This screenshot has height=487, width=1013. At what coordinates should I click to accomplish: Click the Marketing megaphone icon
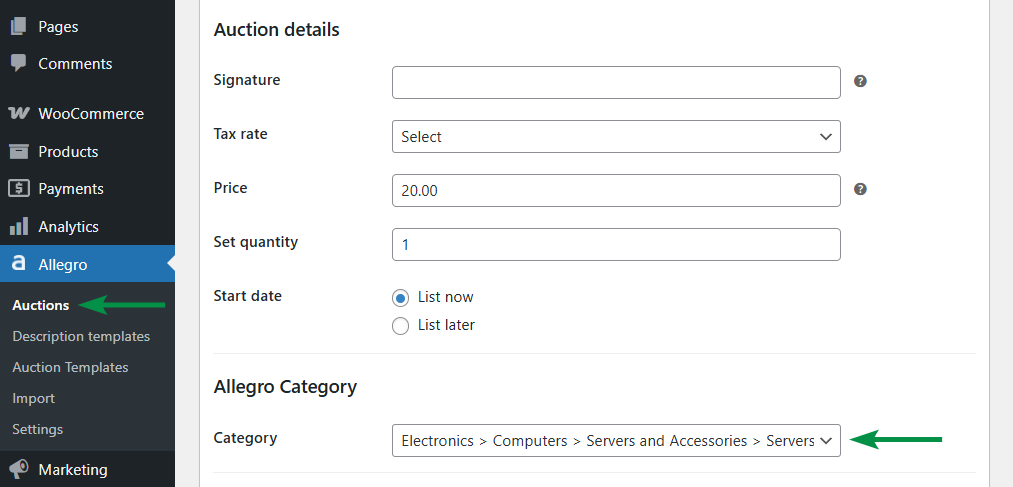[19, 470]
